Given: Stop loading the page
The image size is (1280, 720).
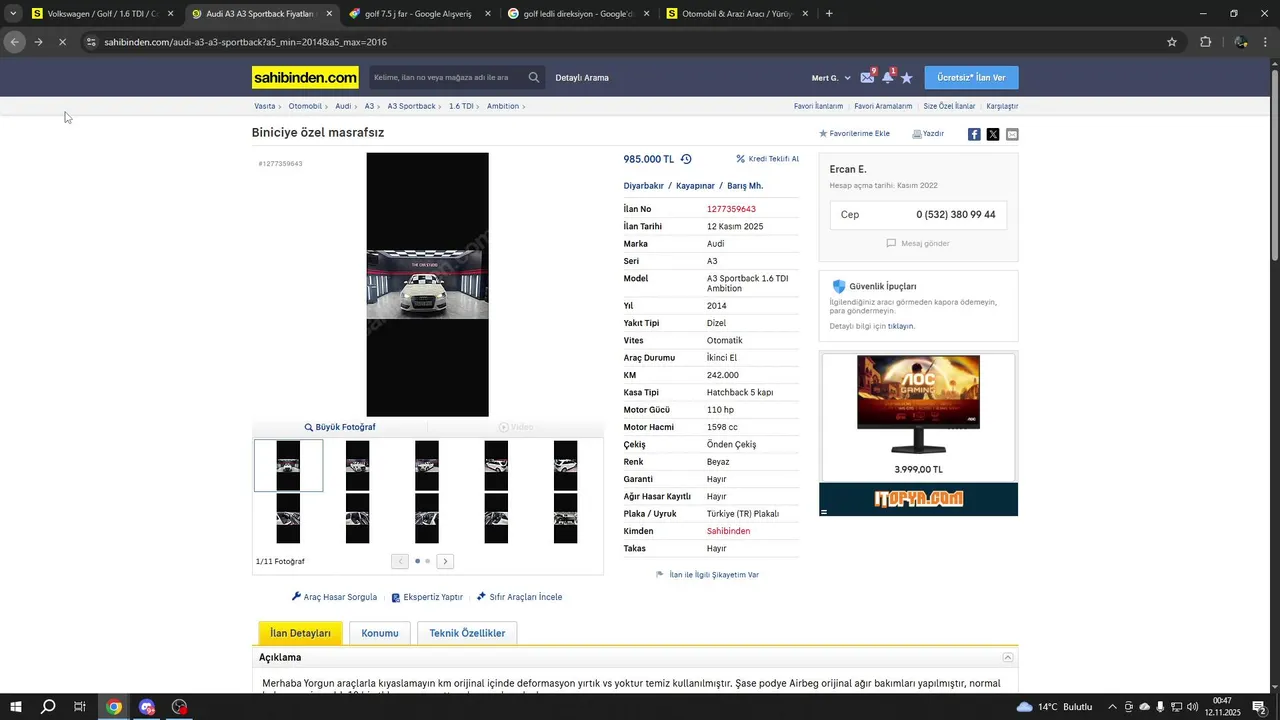Looking at the screenshot, I should [62, 42].
